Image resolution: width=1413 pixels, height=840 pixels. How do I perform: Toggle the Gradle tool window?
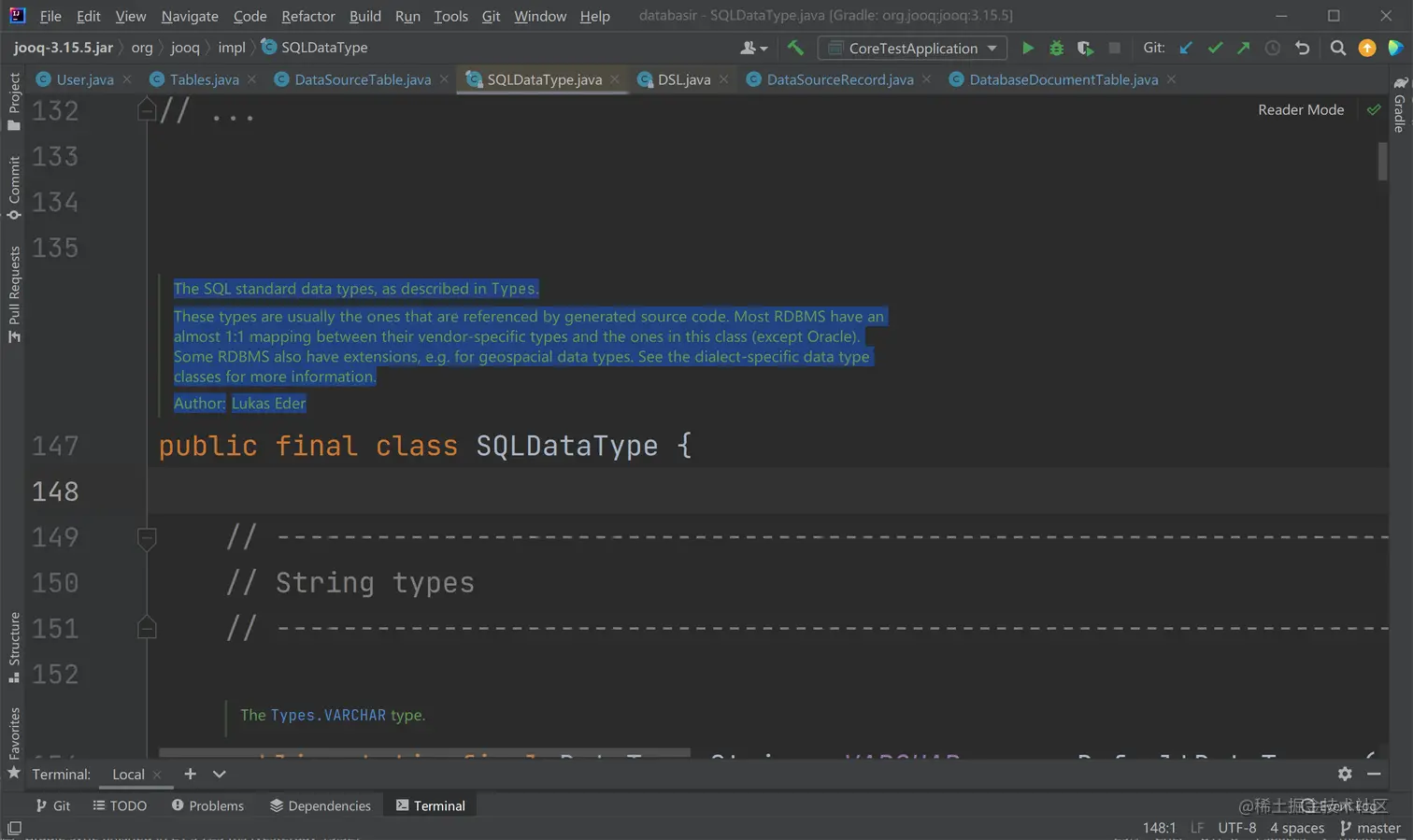(x=1400, y=105)
